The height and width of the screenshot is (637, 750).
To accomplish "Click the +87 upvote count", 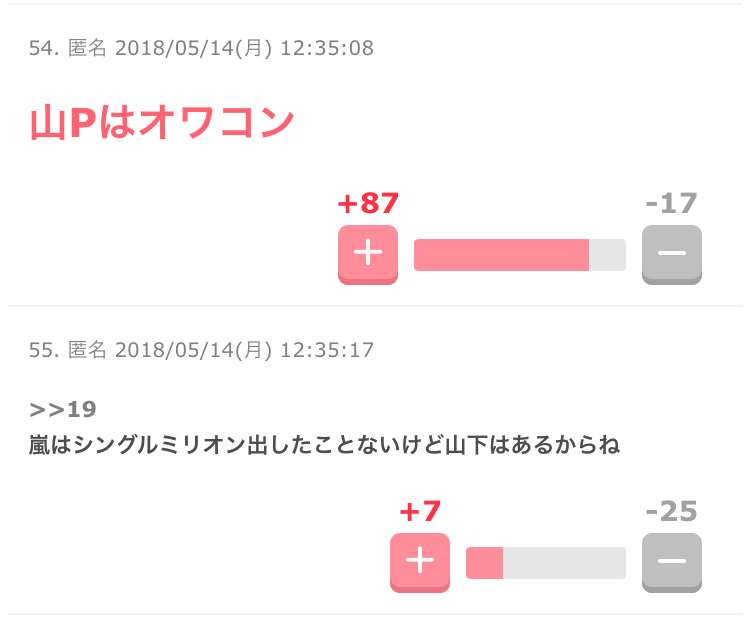I will (368, 203).
